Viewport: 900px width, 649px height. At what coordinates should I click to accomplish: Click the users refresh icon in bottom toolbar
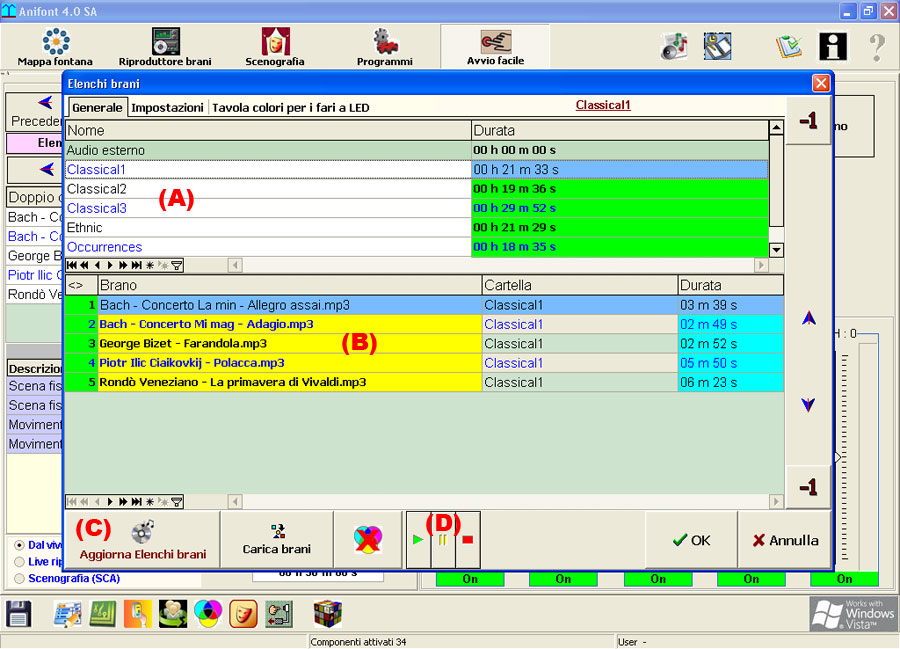173,614
